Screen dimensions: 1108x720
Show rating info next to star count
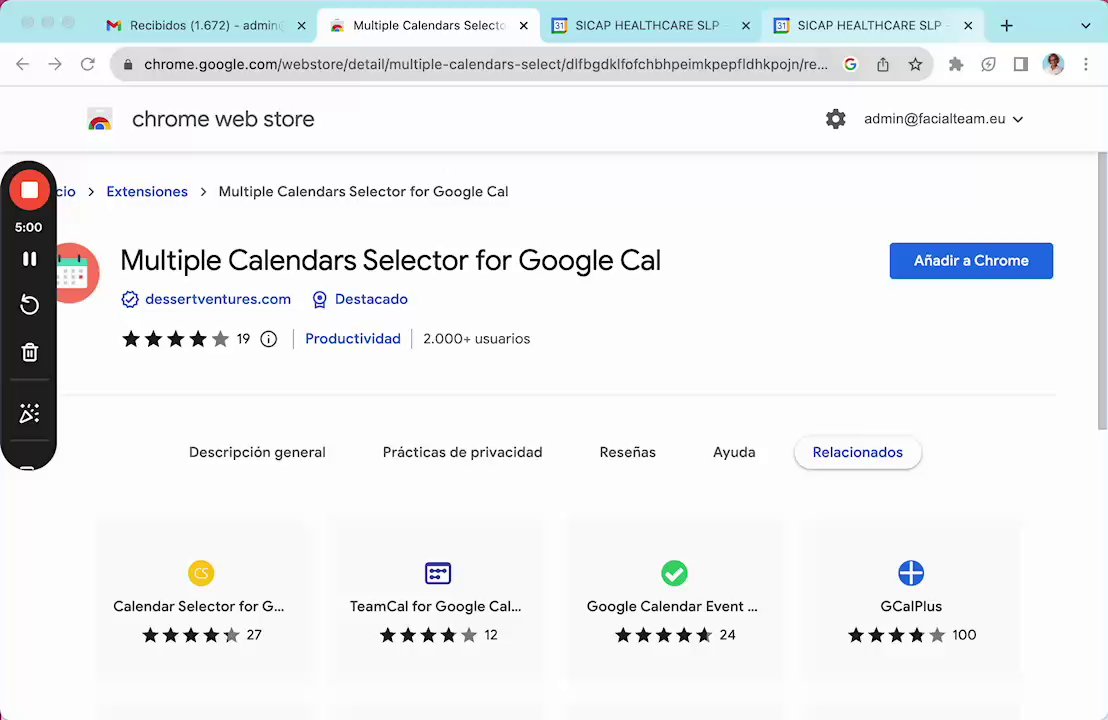point(268,339)
